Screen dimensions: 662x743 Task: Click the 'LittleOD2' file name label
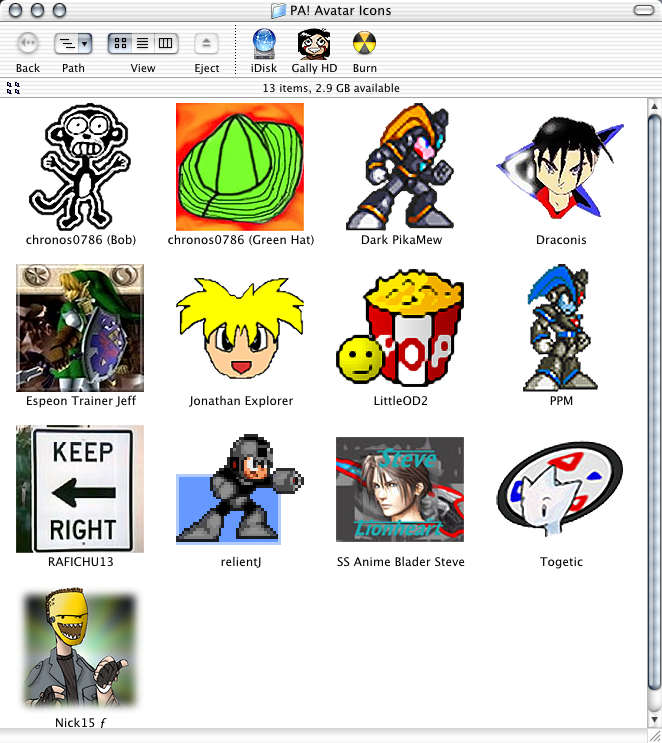[400, 401]
